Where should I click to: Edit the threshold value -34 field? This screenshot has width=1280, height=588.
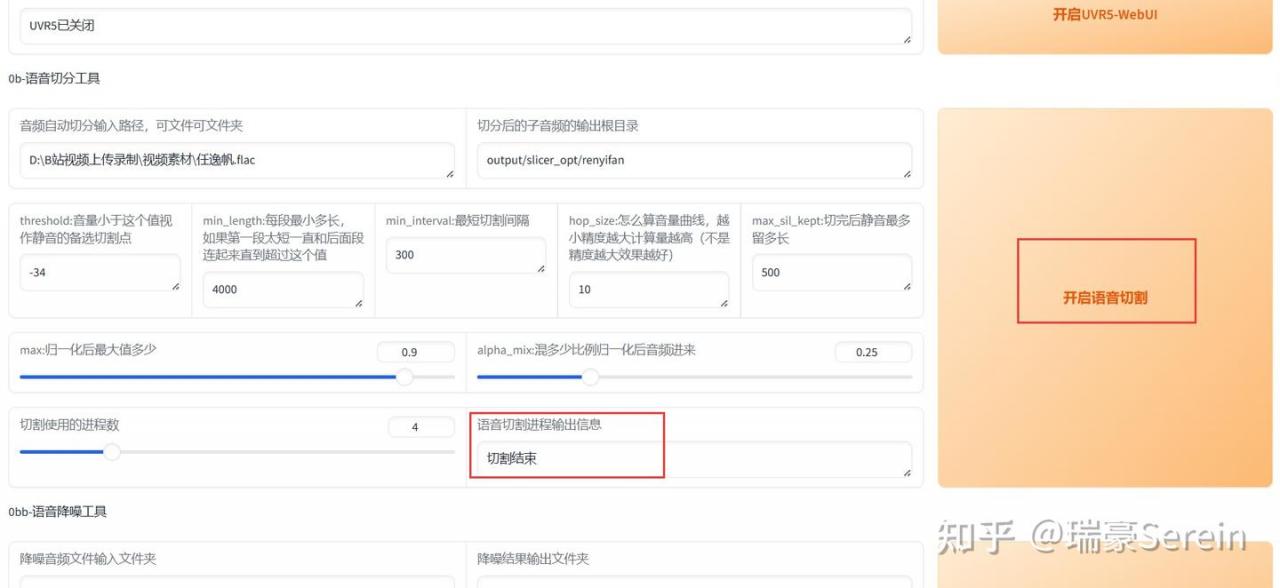coord(100,272)
